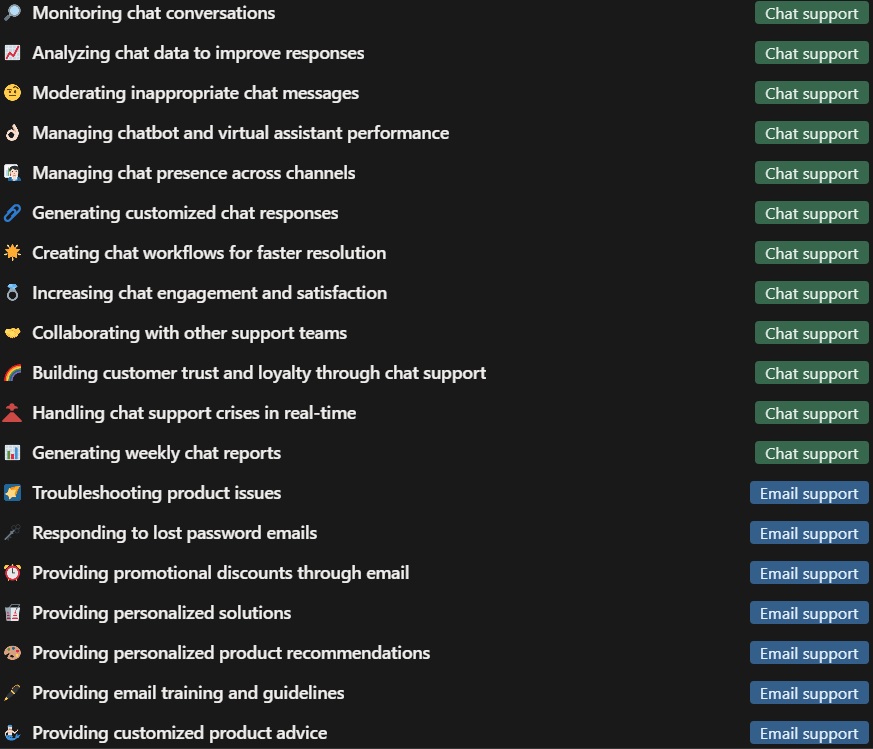Click the Email support tag on Providing customized product advice

pos(809,733)
